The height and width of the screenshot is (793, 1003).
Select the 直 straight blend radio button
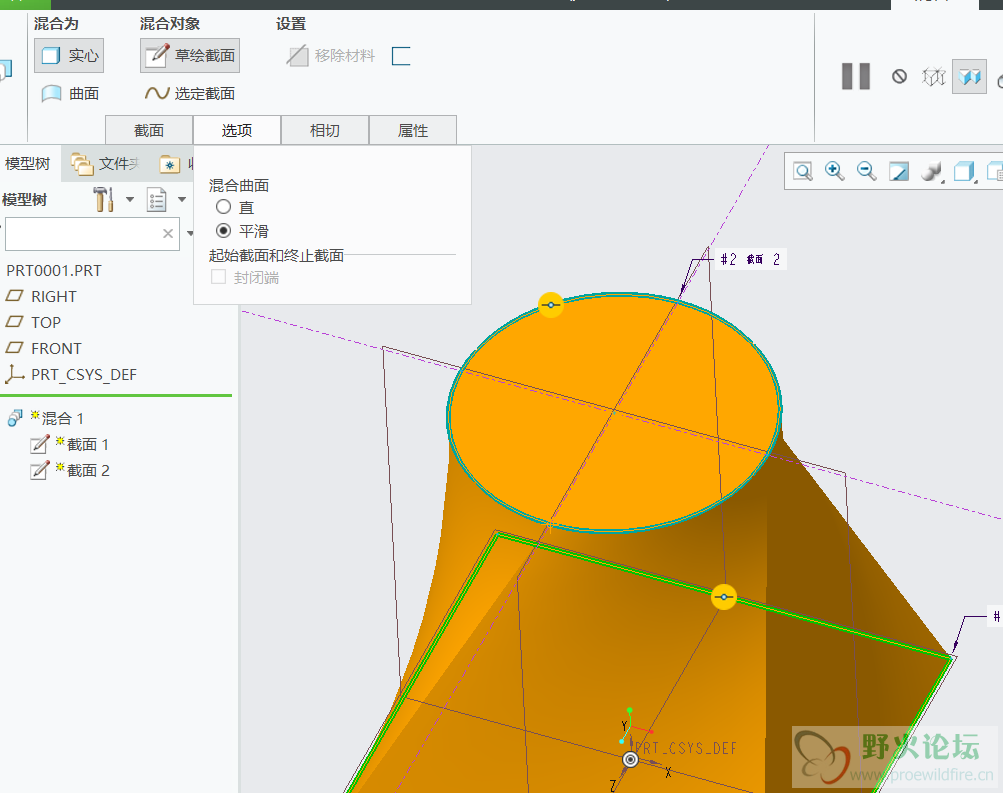(223, 207)
